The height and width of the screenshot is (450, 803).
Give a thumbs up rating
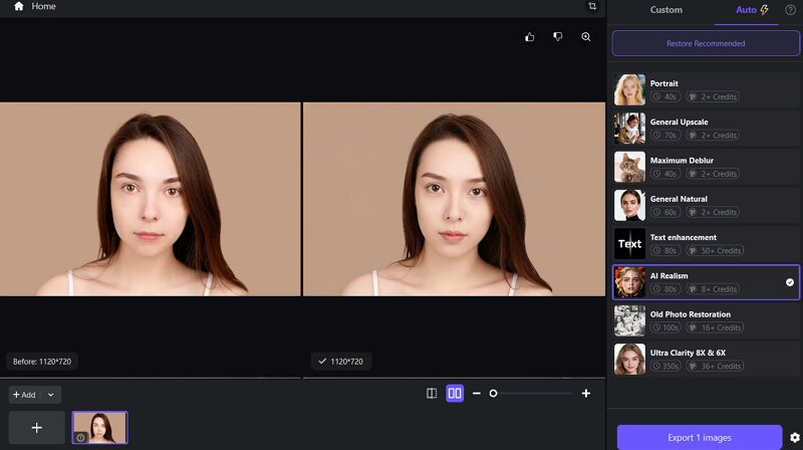[530, 37]
